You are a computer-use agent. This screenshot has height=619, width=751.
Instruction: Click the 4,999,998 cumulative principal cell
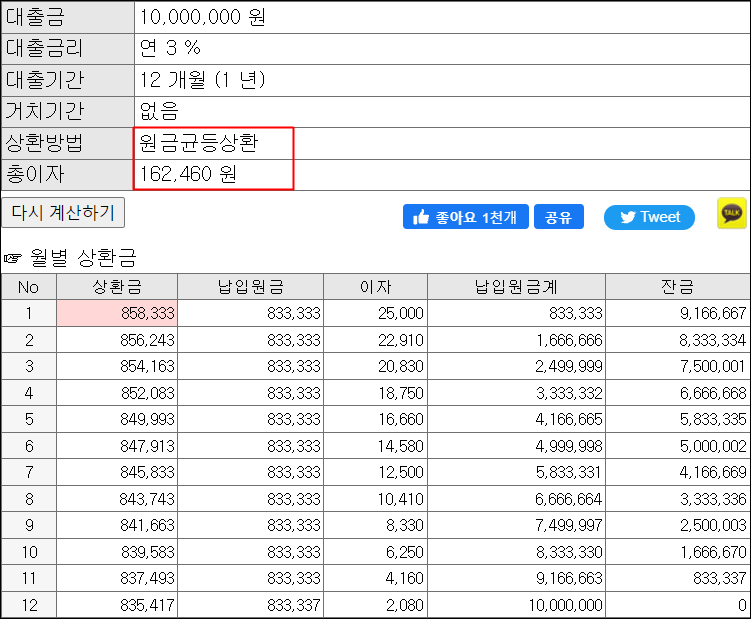coord(516,446)
